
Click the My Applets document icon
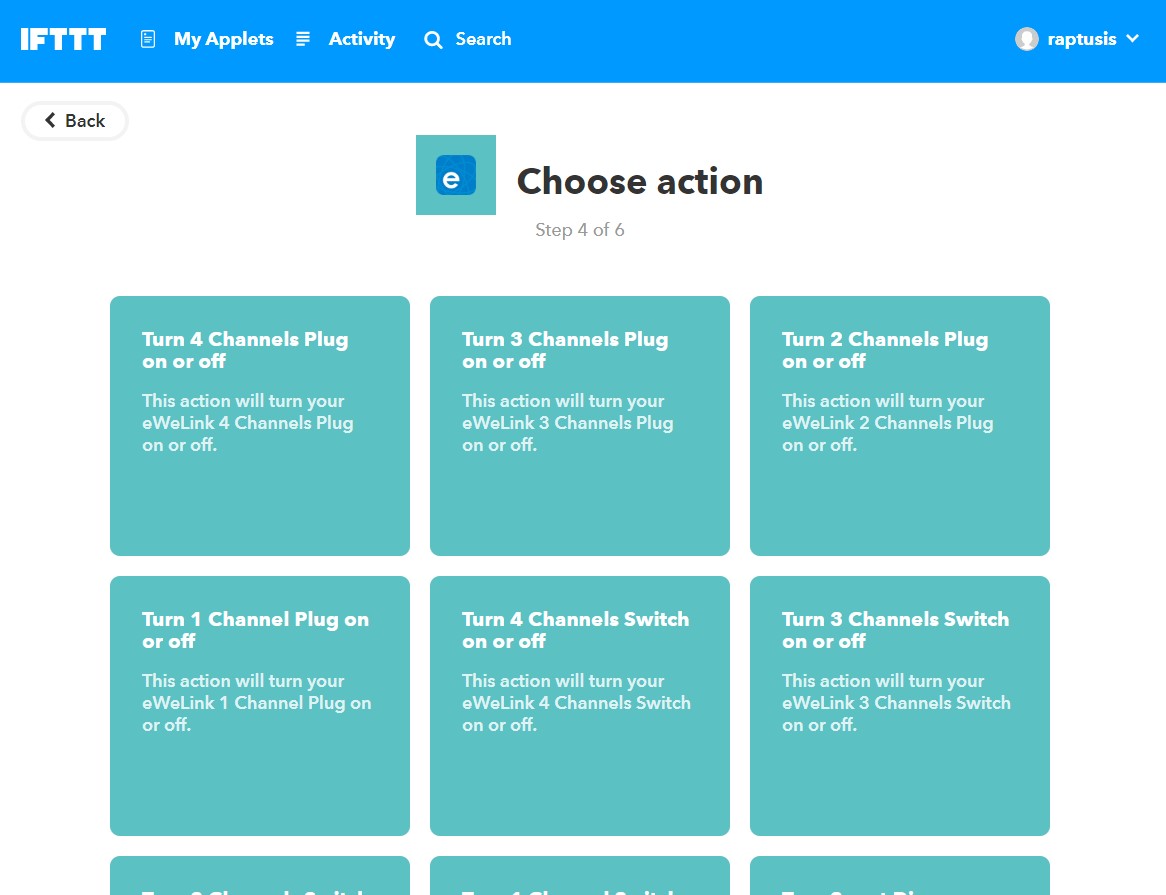pos(148,39)
